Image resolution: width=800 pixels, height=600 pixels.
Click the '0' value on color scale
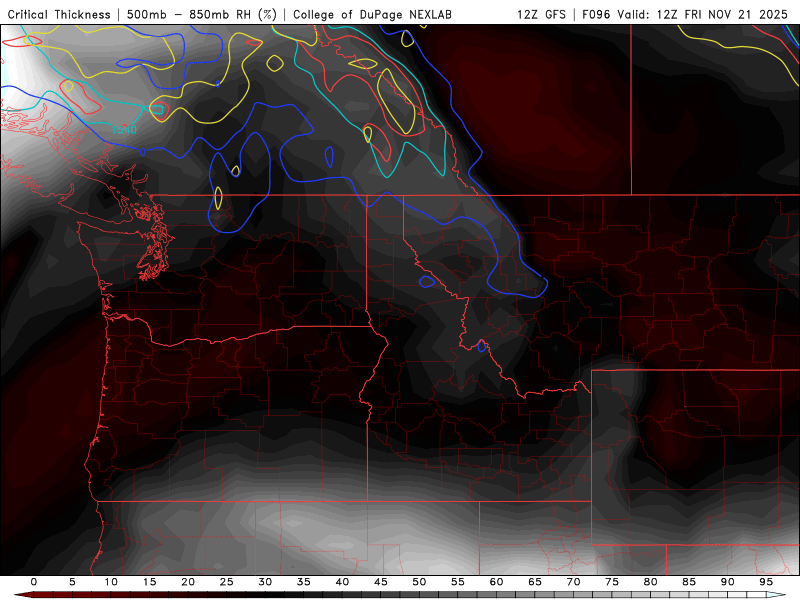(x=34, y=582)
